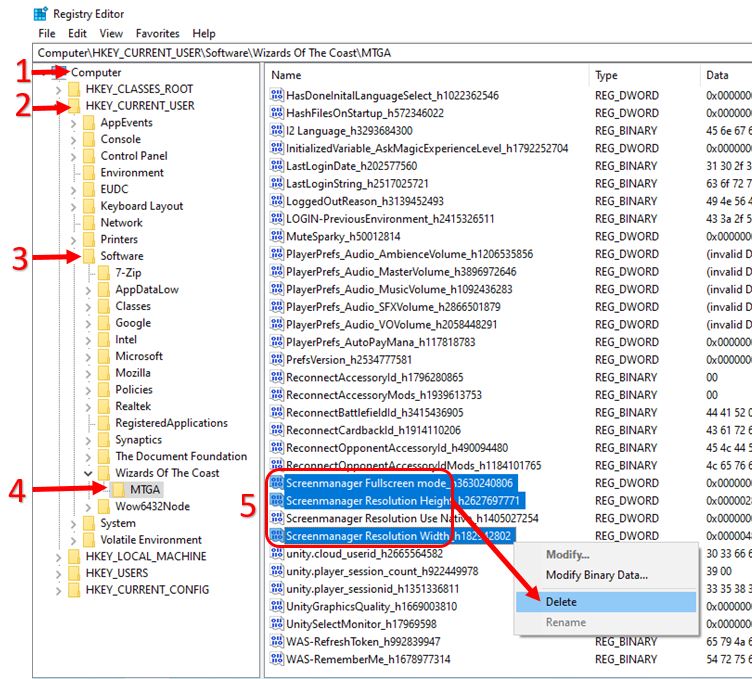Click the registry path address bar
Screen dimensions: 752x679
tap(392, 53)
